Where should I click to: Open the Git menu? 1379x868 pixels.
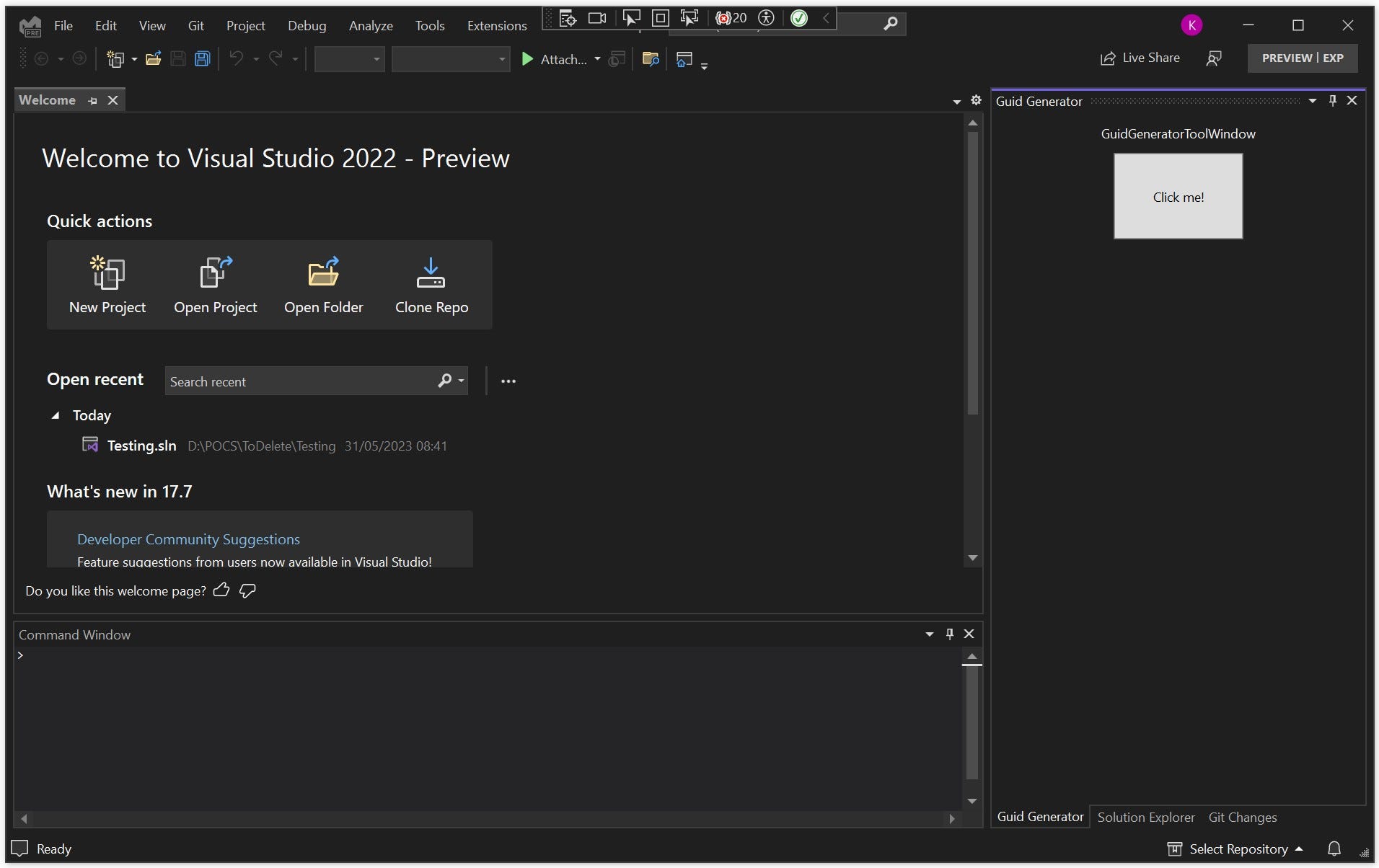tap(196, 25)
